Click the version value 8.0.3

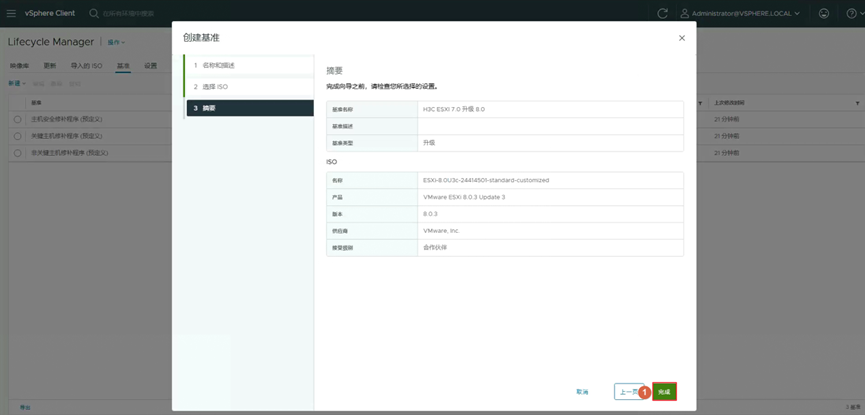point(430,214)
